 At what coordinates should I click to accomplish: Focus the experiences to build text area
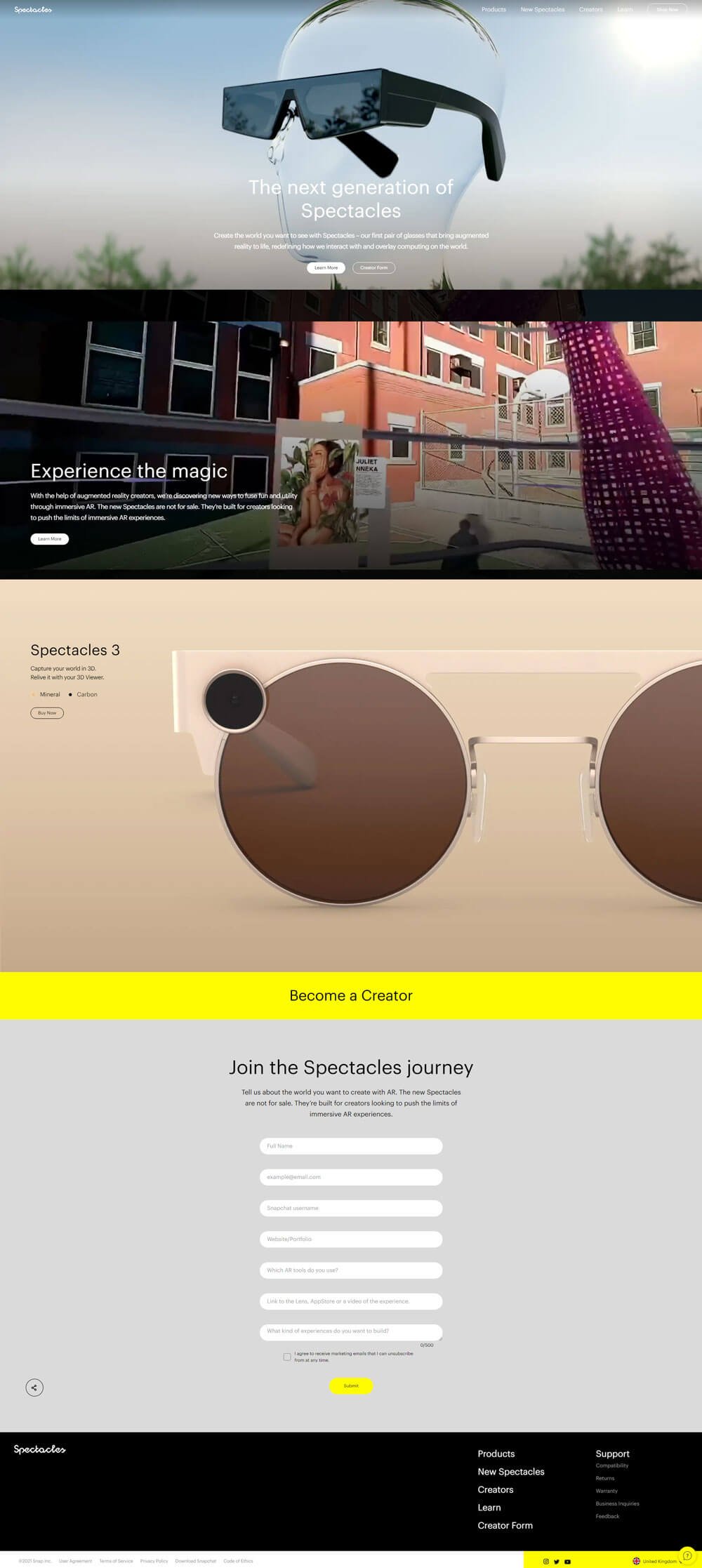[351, 1332]
